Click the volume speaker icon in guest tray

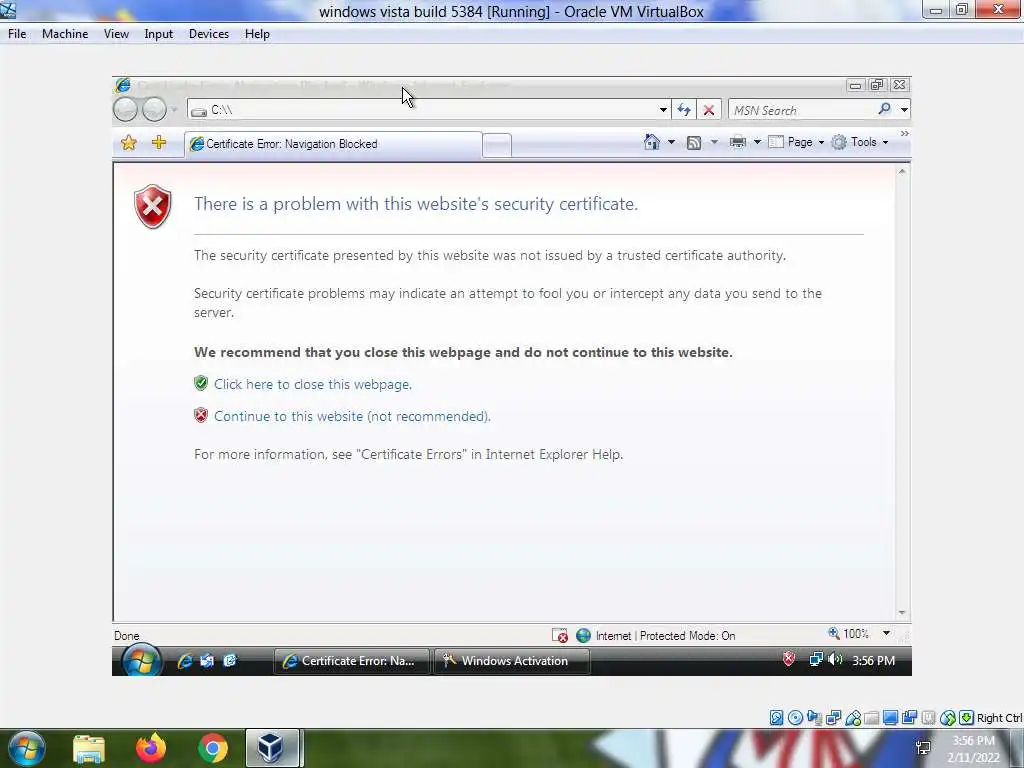click(835, 660)
